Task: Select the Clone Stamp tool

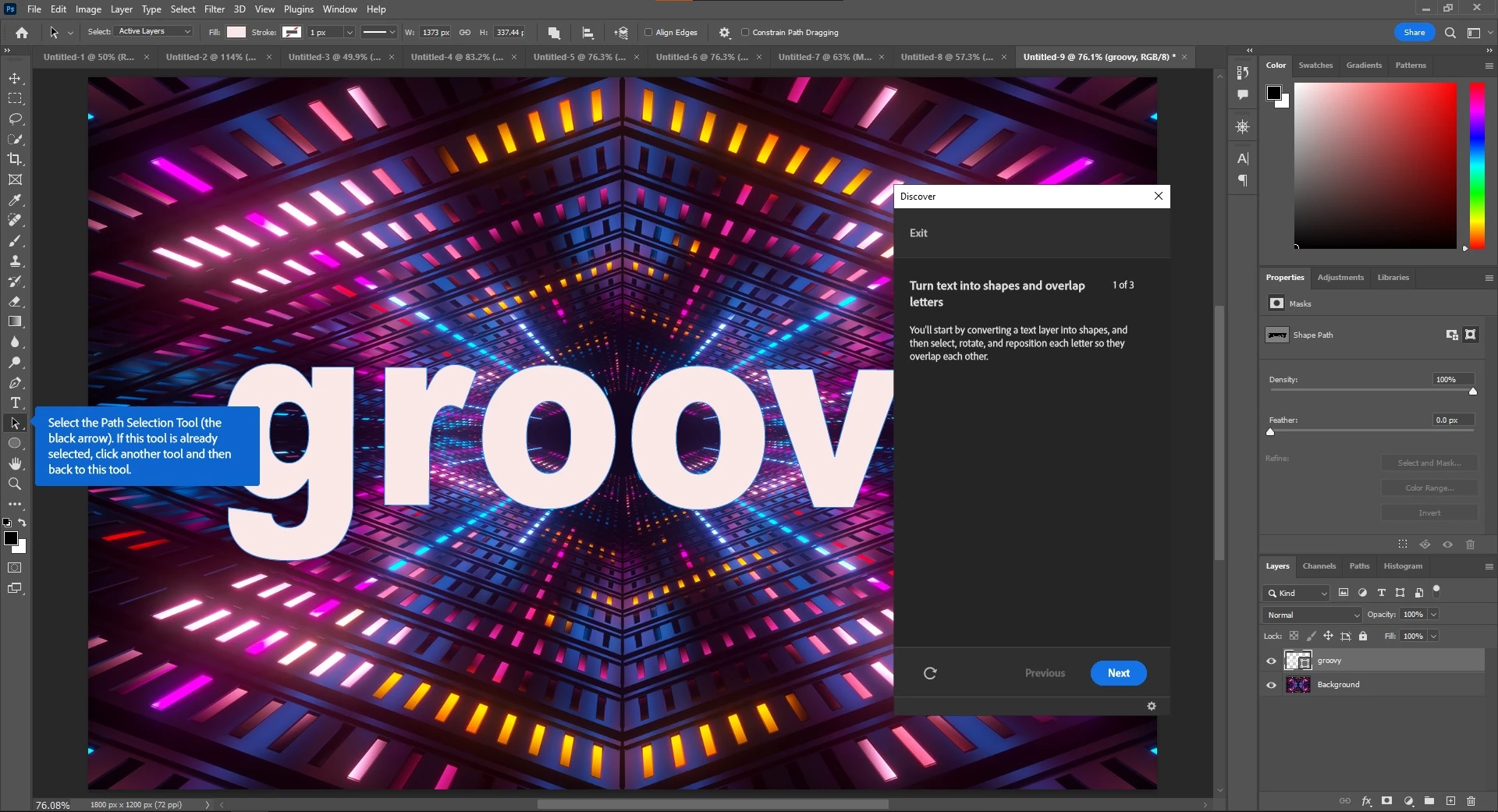Action: [15, 261]
